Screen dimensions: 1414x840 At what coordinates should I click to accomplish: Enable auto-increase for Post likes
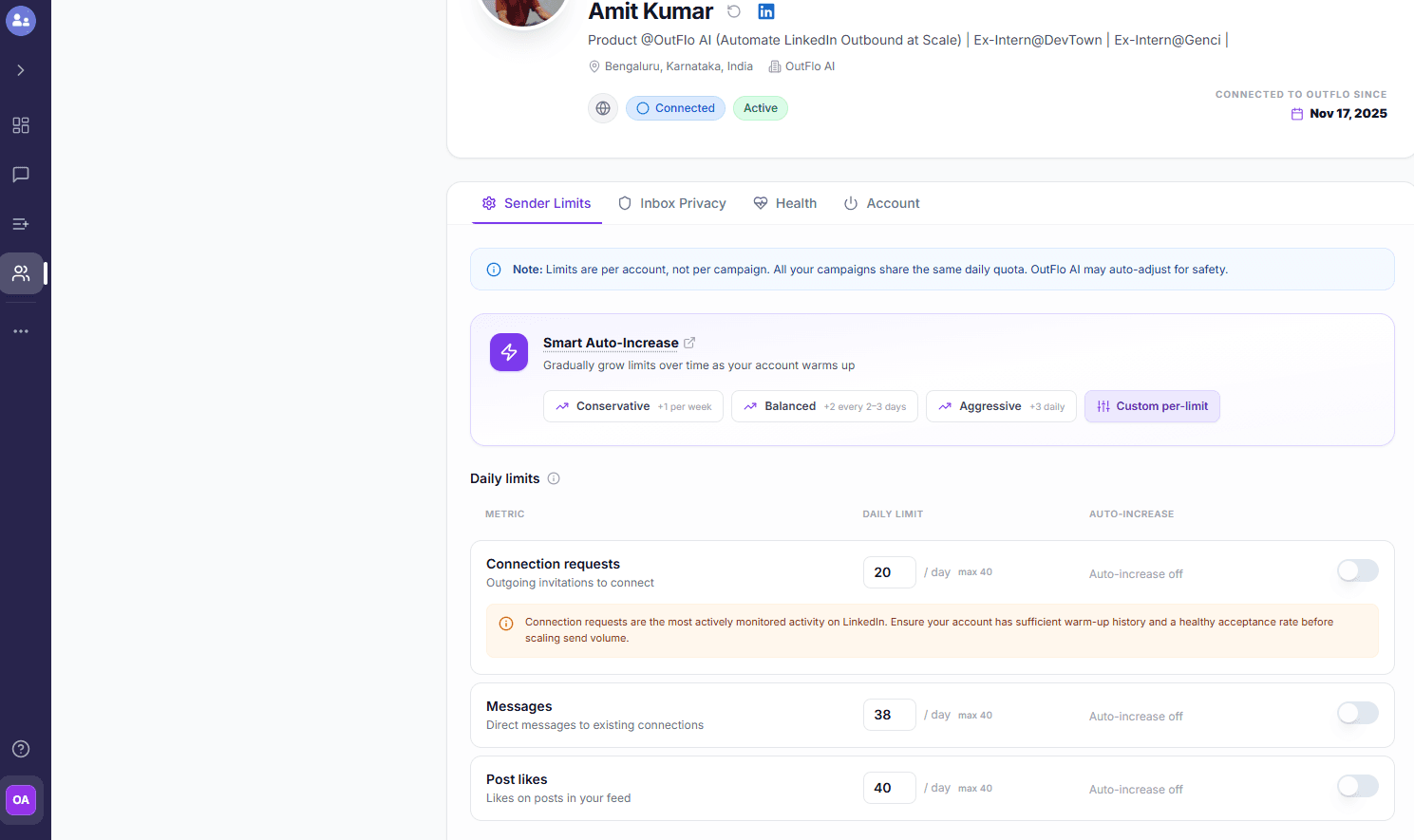[1358, 786]
